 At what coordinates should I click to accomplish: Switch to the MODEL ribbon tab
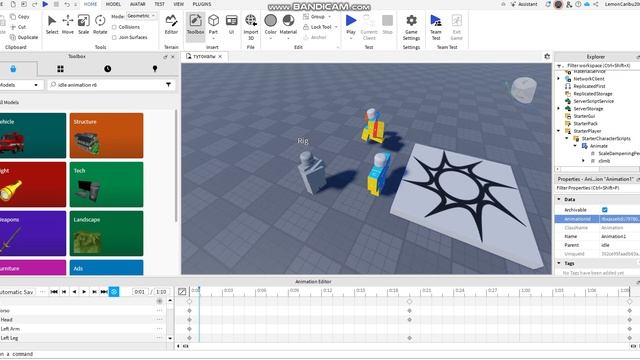pos(113,4)
